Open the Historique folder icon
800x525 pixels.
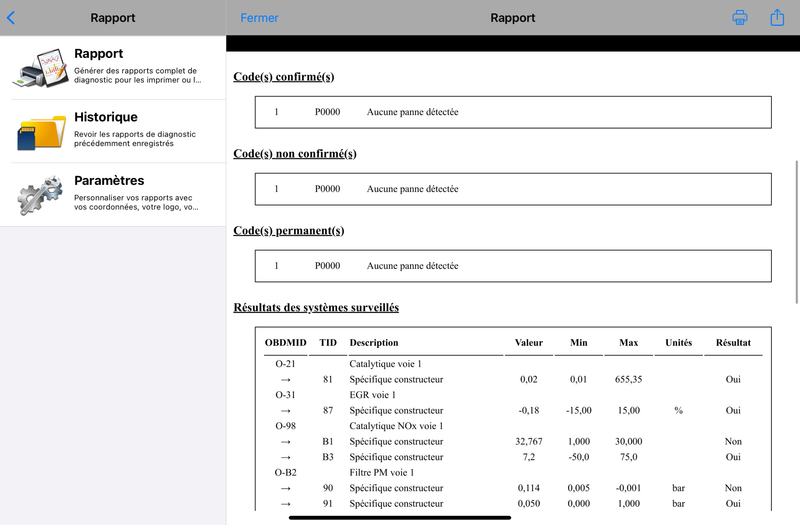pyautogui.click(x=41, y=132)
